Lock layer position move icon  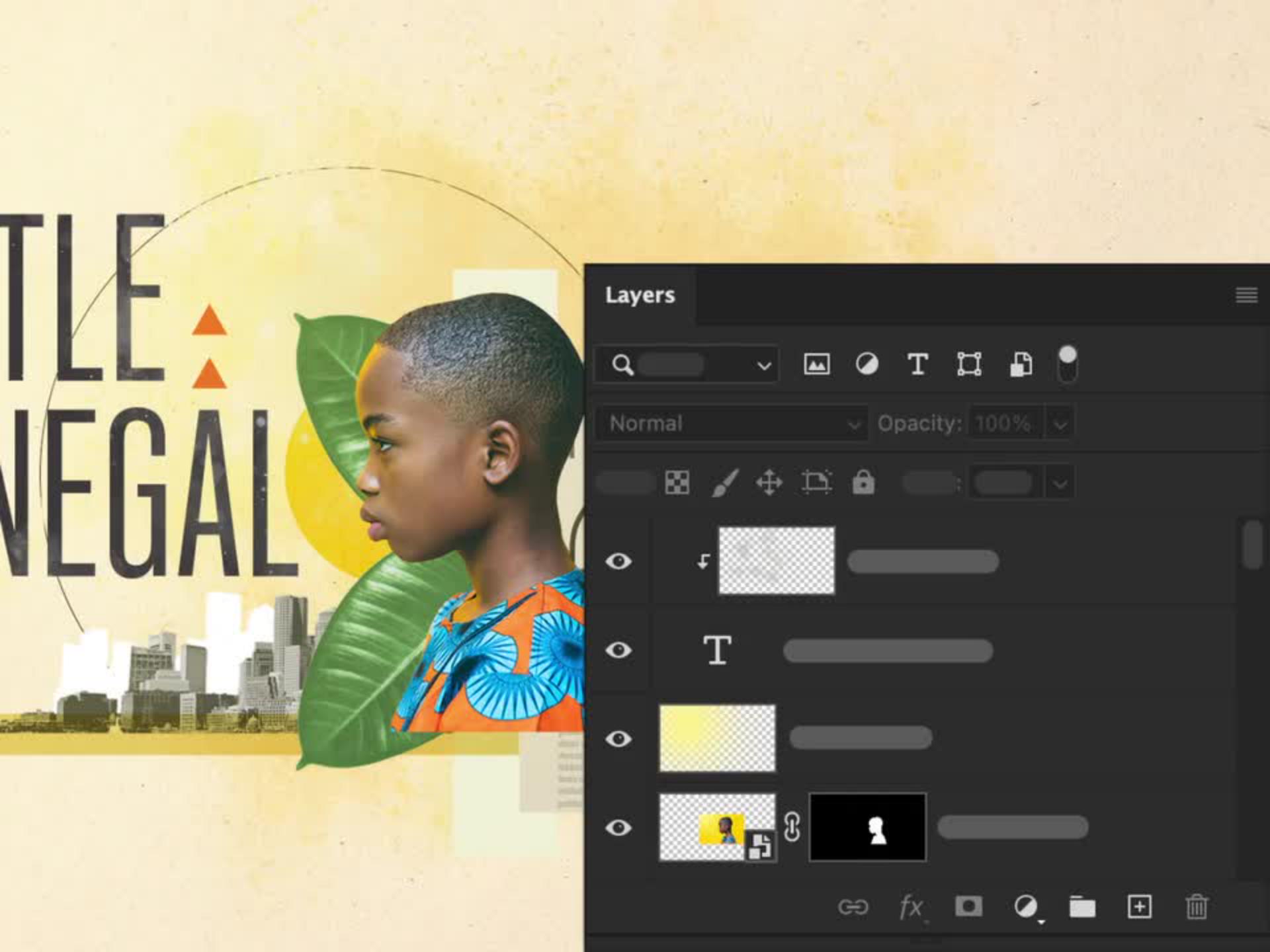pyautogui.click(x=769, y=483)
